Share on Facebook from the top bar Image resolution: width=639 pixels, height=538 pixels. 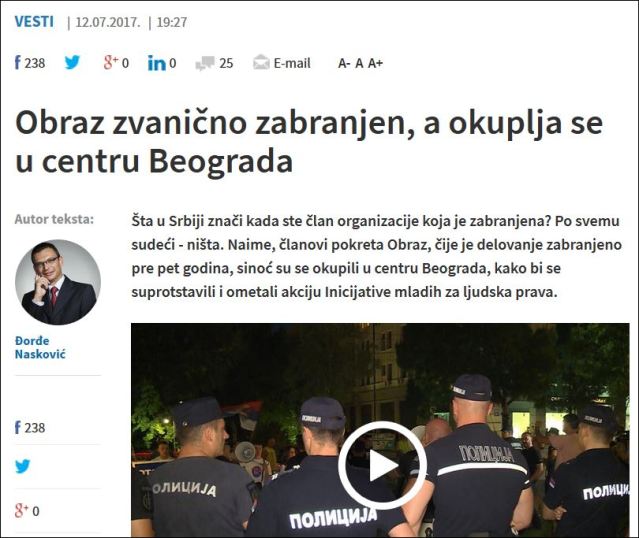point(18,63)
